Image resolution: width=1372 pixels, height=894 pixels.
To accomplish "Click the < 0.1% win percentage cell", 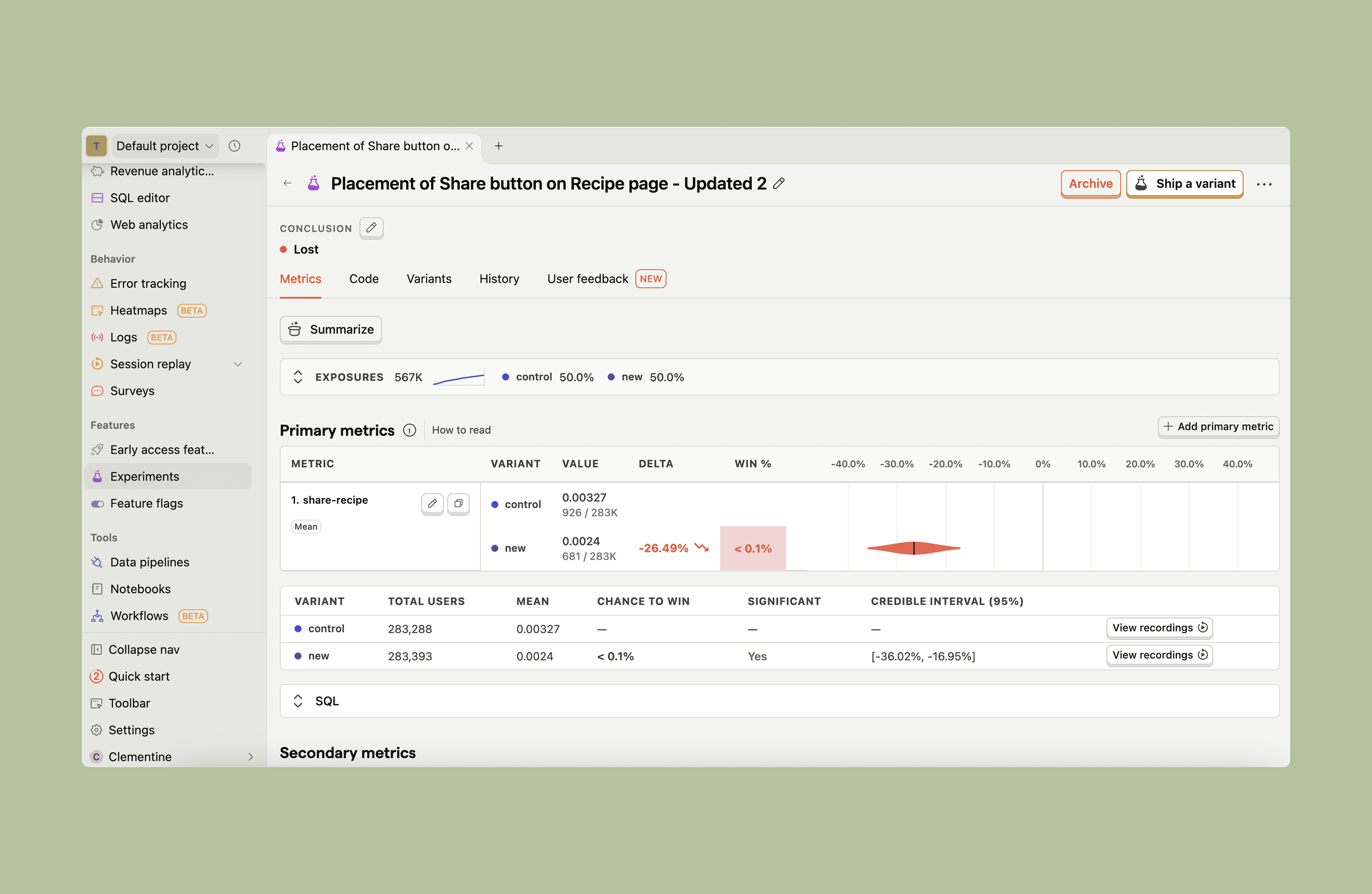I will pyautogui.click(x=753, y=548).
